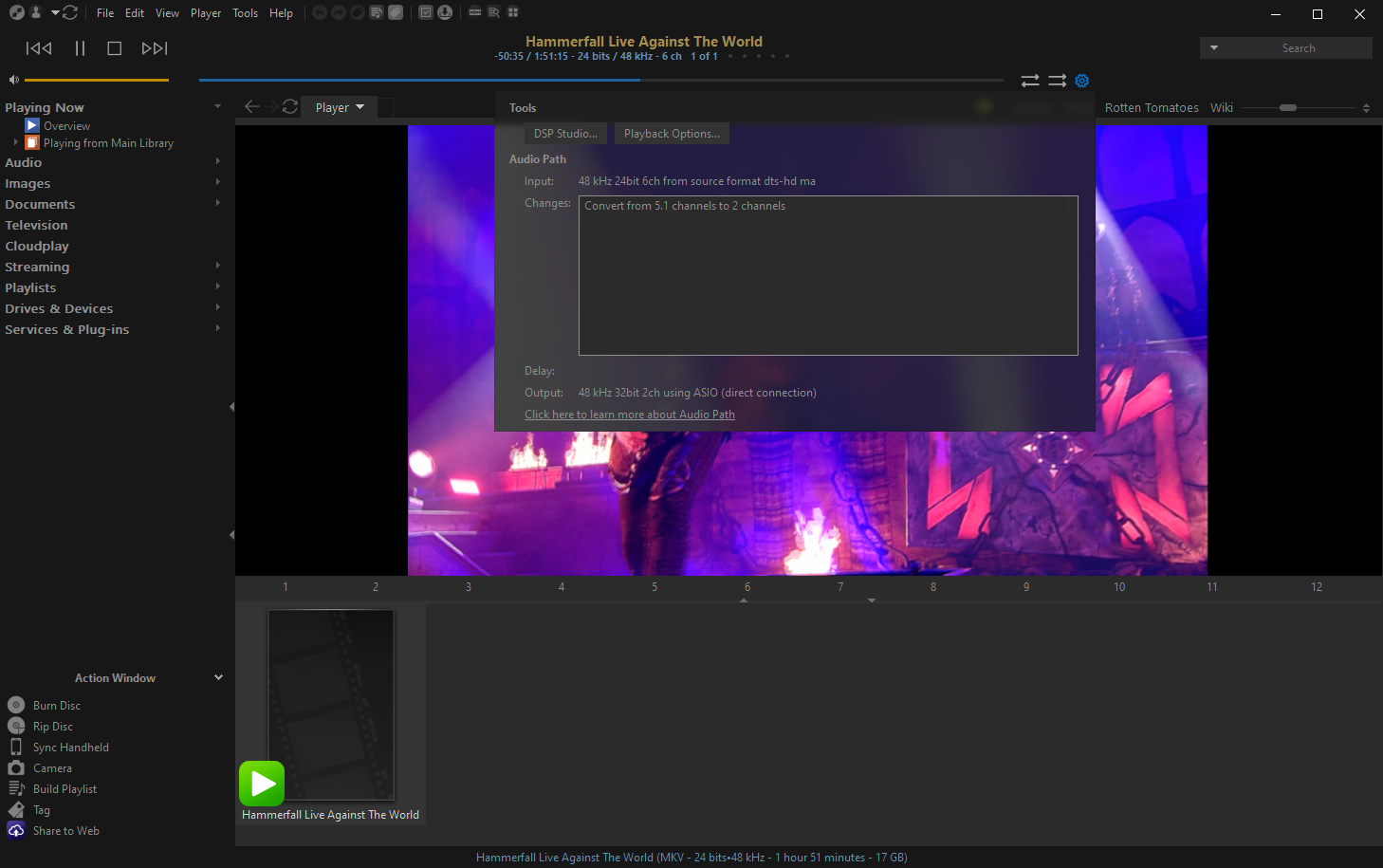Open DSP Studio
This screenshot has width=1383, height=868.
pyautogui.click(x=565, y=134)
